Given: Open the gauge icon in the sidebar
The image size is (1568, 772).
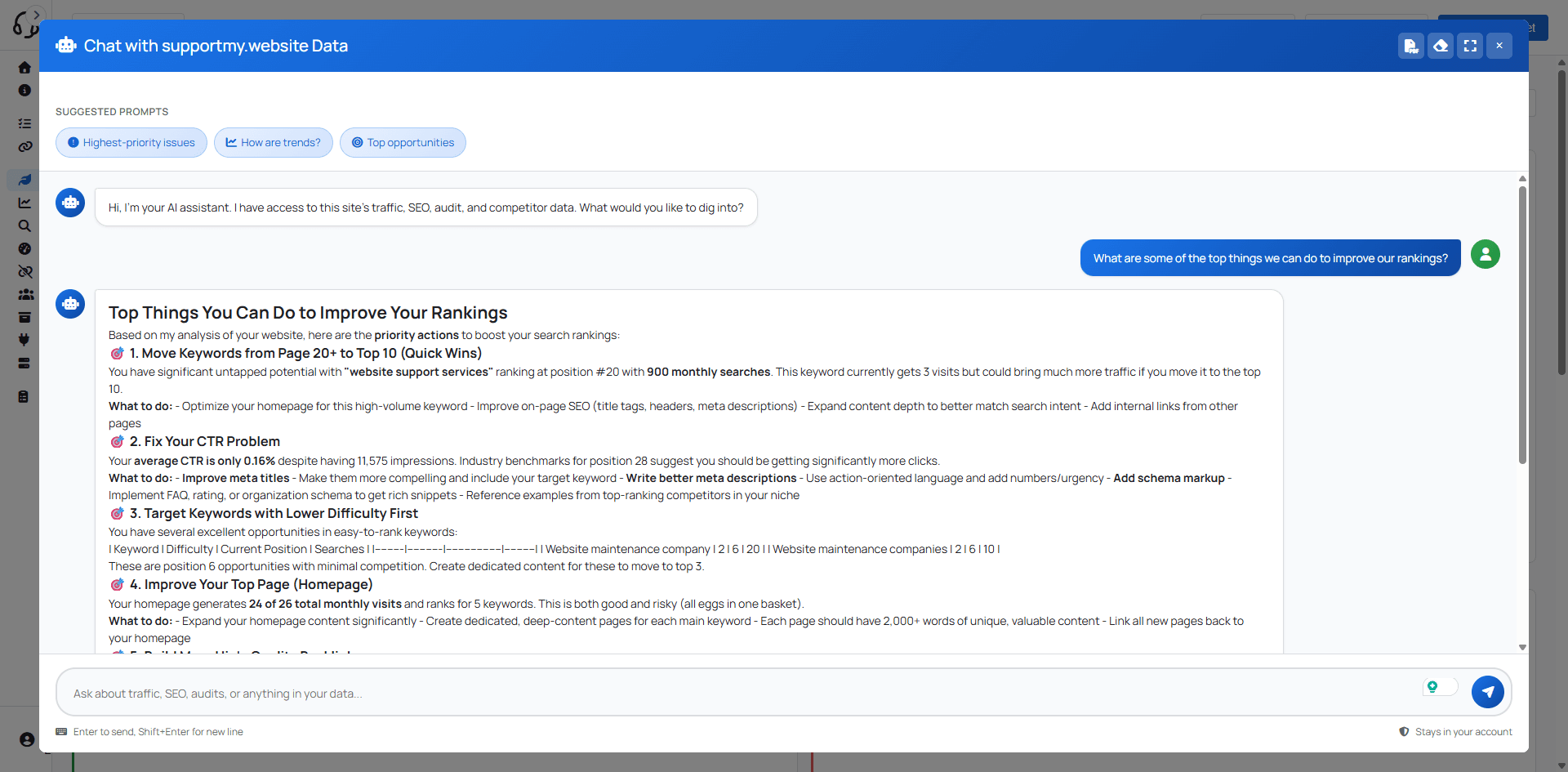Looking at the screenshot, I should (x=24, y=248).
